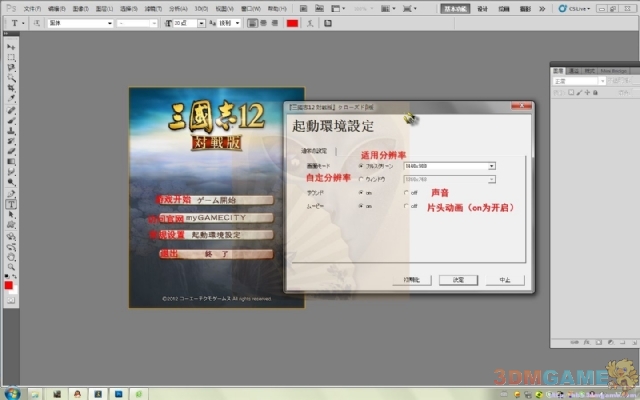Select the フルスクリーン radio button
The height and width of the screenshot is (400, 640).
(x=361, y=166)
